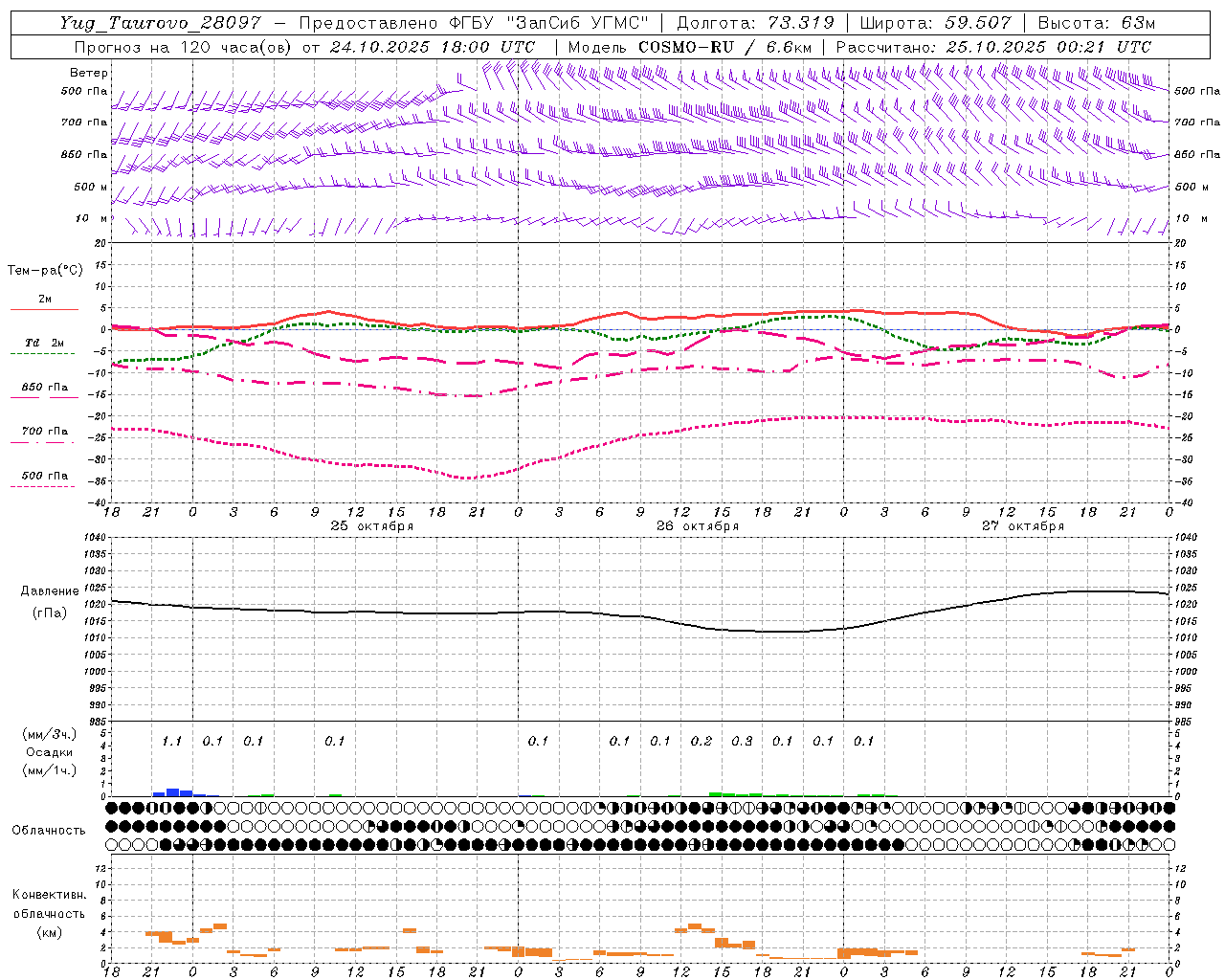Viewport: 1225px width, 980px height.
Task: Select the Тем-ра(°C) axis label
Action: point(45,271)
